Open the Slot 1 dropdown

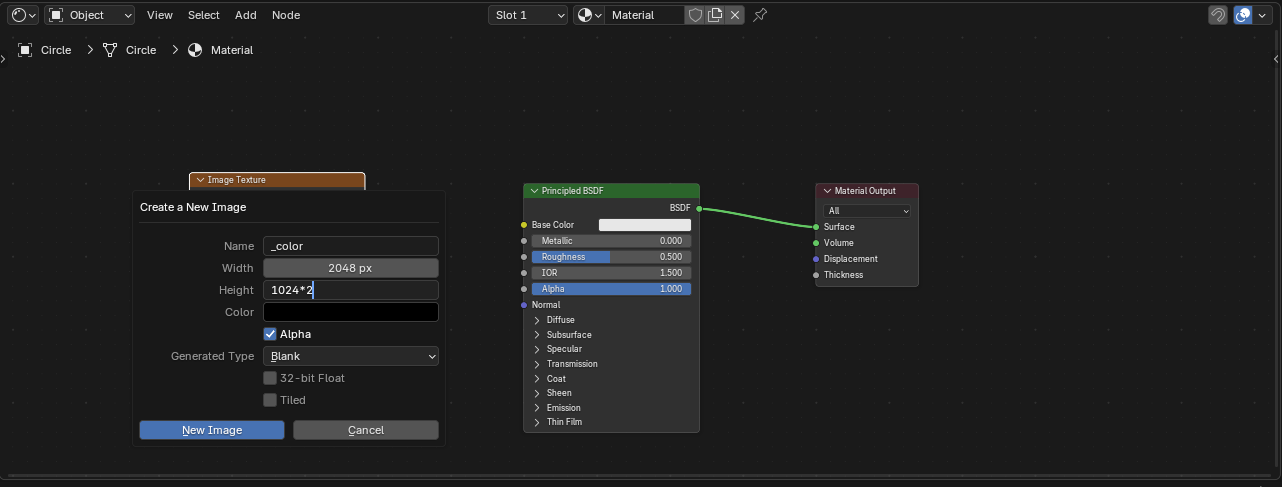[528, 15]
